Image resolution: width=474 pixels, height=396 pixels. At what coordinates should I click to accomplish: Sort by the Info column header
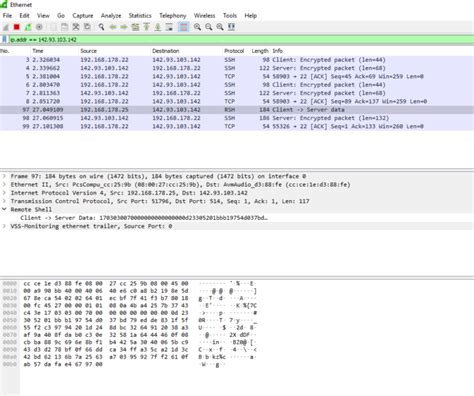[x=278, y=51]
